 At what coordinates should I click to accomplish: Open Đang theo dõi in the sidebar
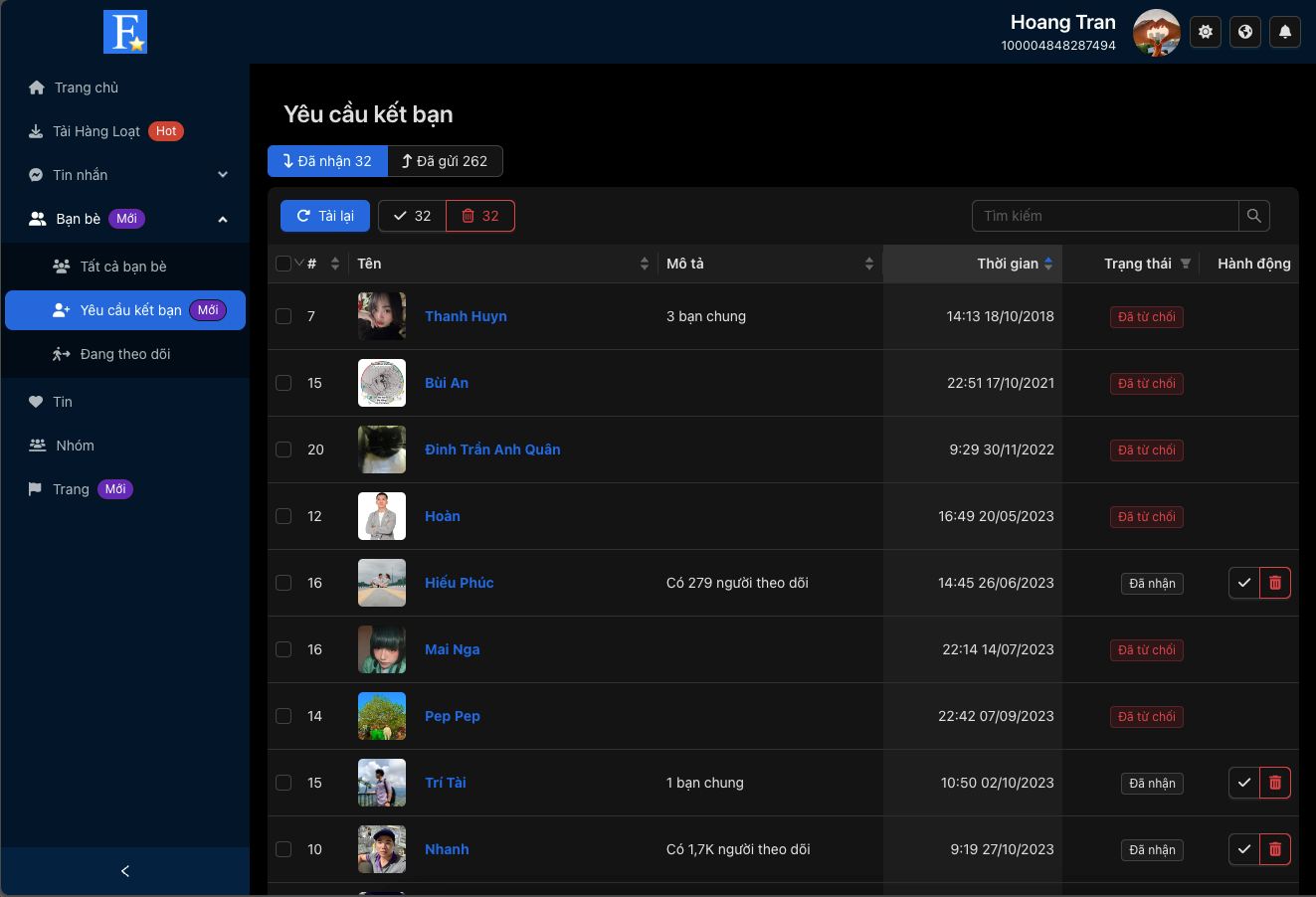pos(125,354)
